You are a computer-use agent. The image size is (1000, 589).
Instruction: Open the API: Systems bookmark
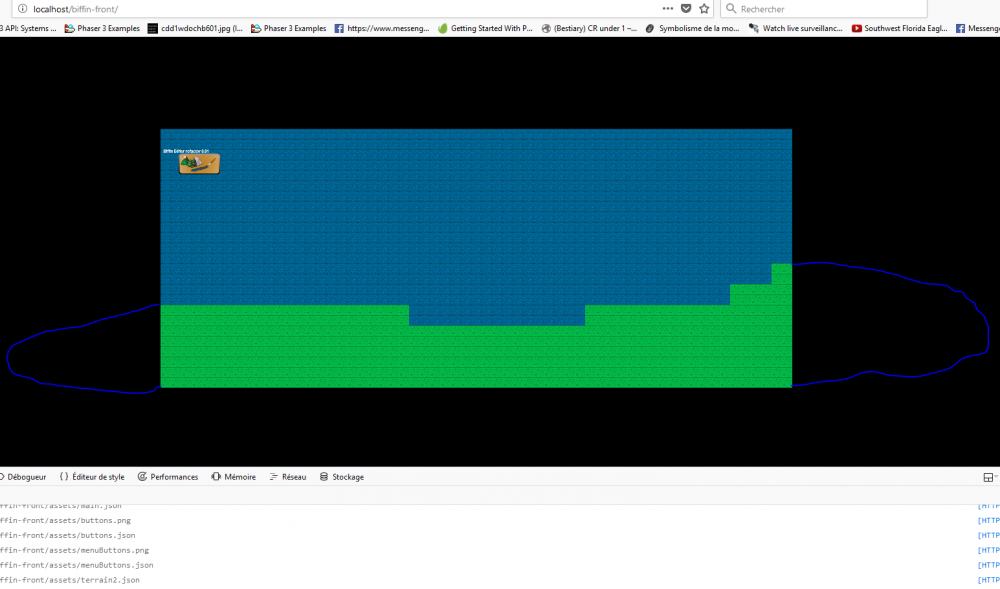28,29
